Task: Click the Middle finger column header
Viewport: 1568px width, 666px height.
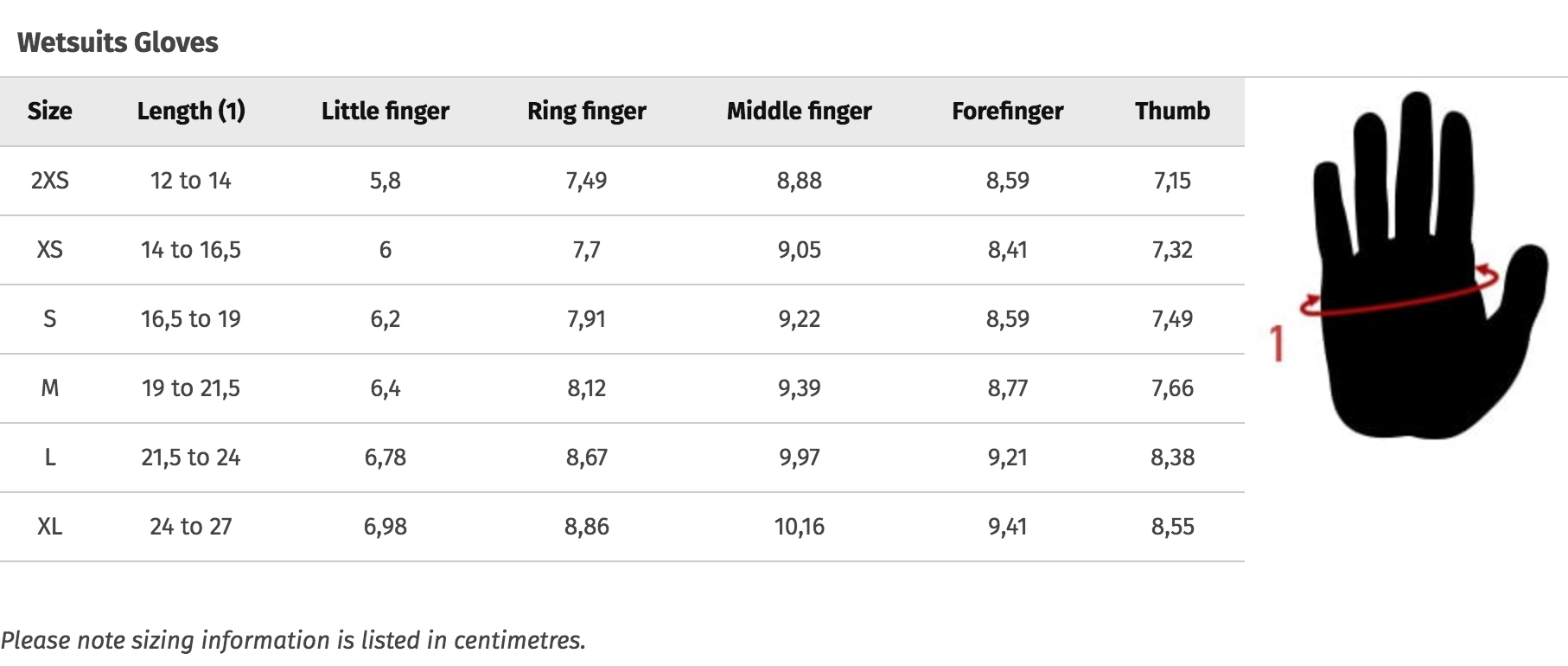Action: 800,112
